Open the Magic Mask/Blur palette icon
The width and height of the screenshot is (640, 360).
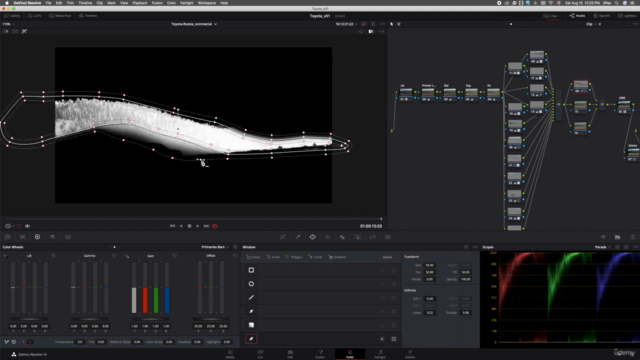(x=342, y=237)
